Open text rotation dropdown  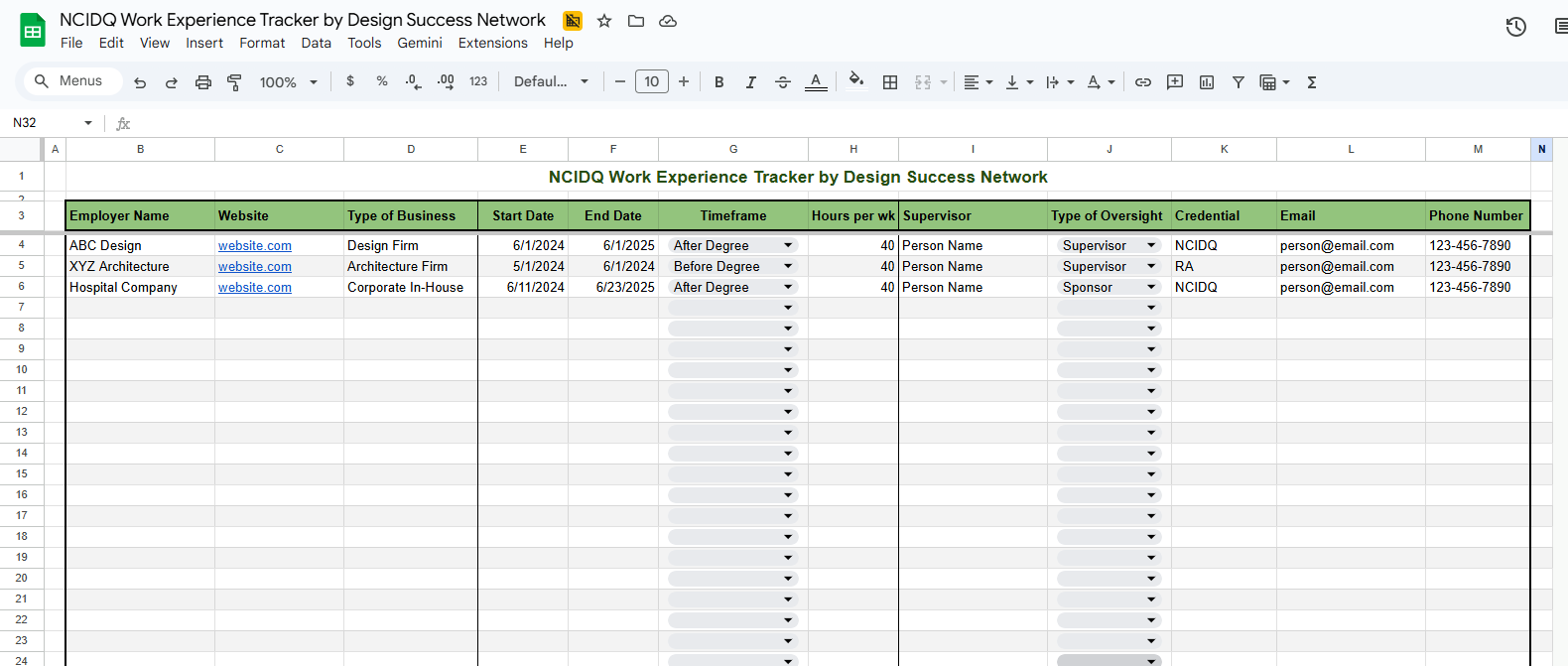tap(1101, 82)
